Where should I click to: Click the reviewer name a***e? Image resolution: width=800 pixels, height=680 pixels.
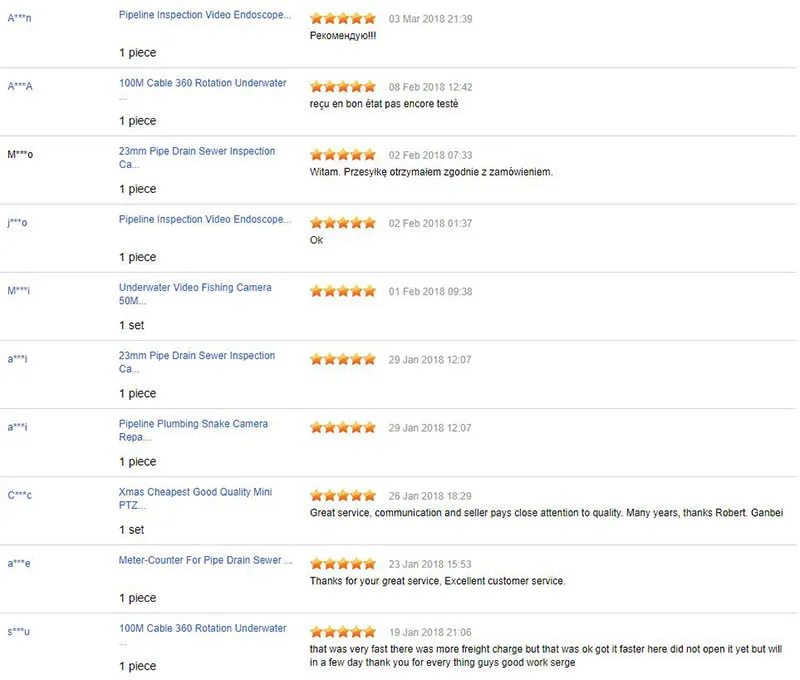click(19, 564)
